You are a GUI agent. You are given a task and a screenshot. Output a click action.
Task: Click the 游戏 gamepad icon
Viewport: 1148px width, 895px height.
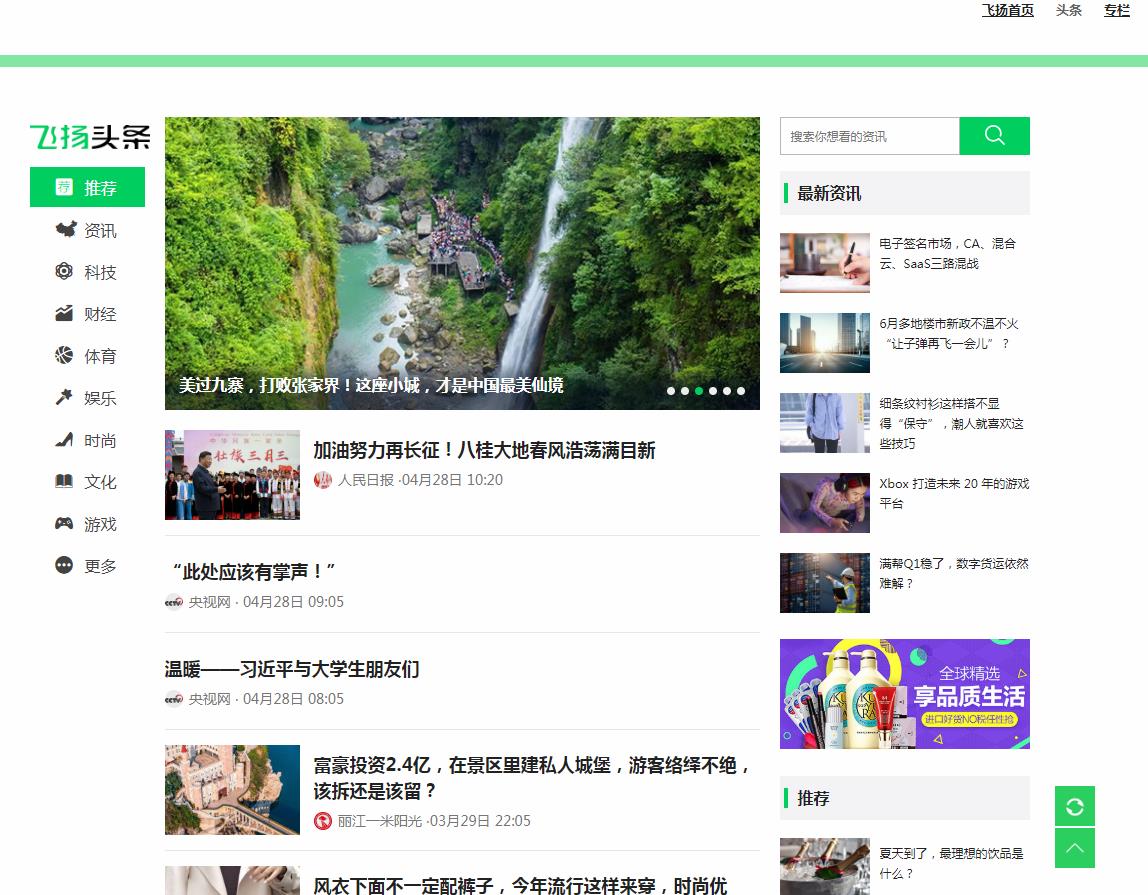tap(64, 523)
